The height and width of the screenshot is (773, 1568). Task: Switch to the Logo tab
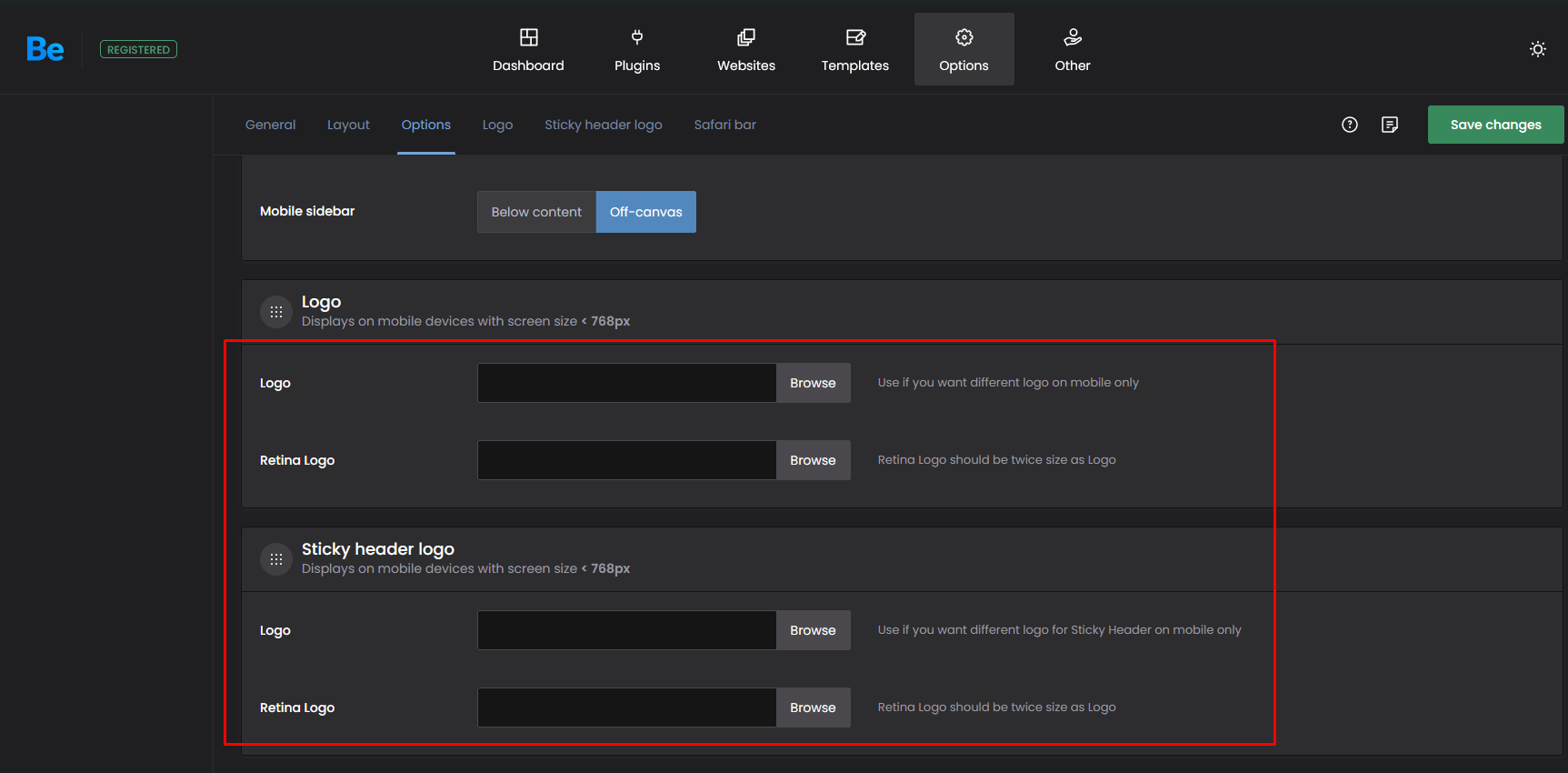coord(497,125)
